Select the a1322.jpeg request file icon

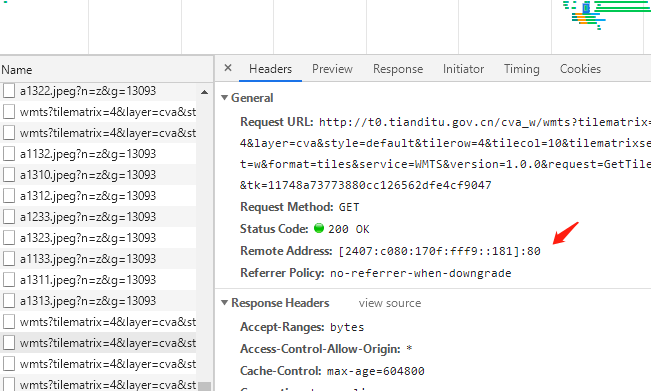click(9, 90)
